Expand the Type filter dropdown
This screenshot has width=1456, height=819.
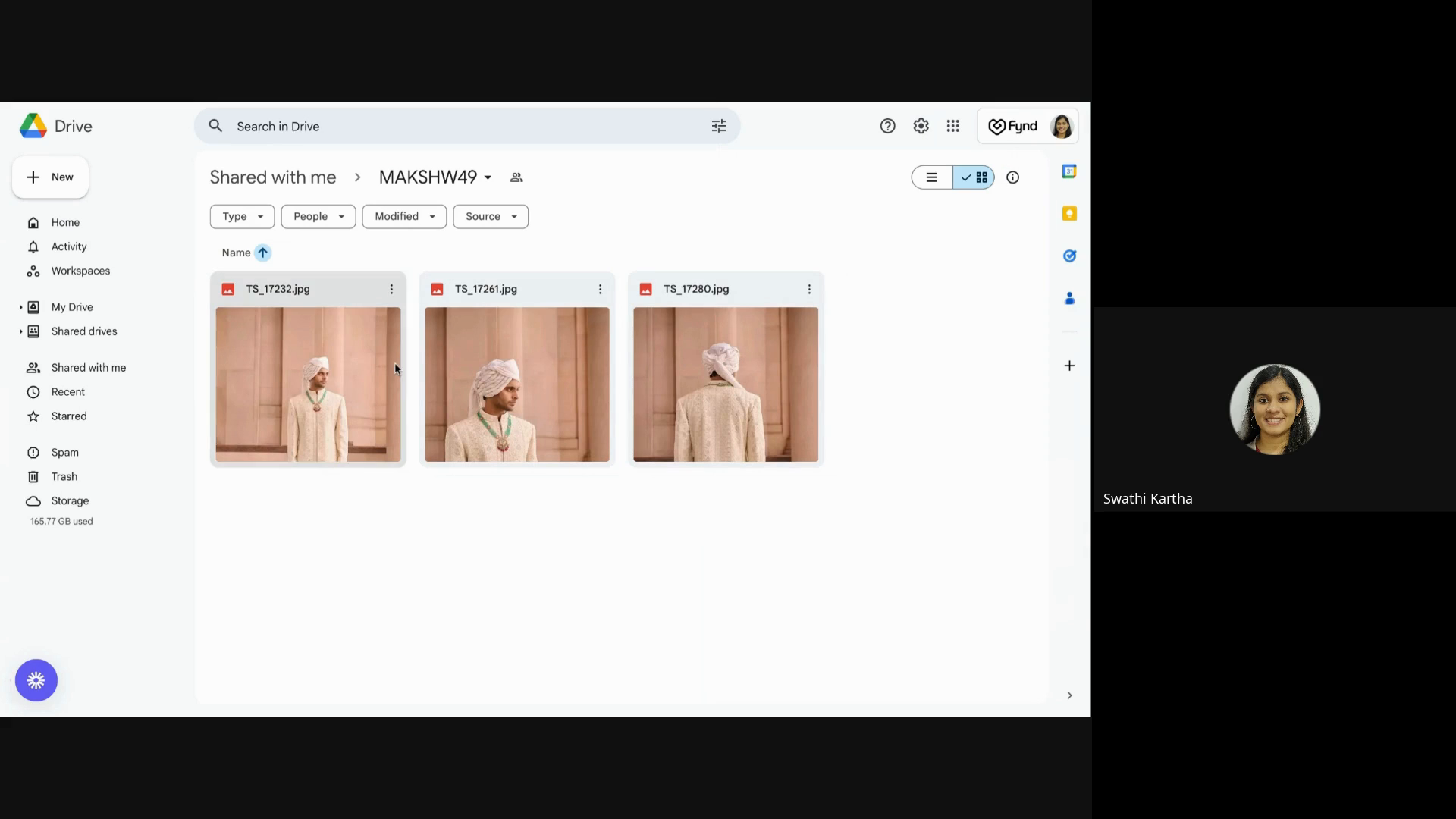click(241, 216)
